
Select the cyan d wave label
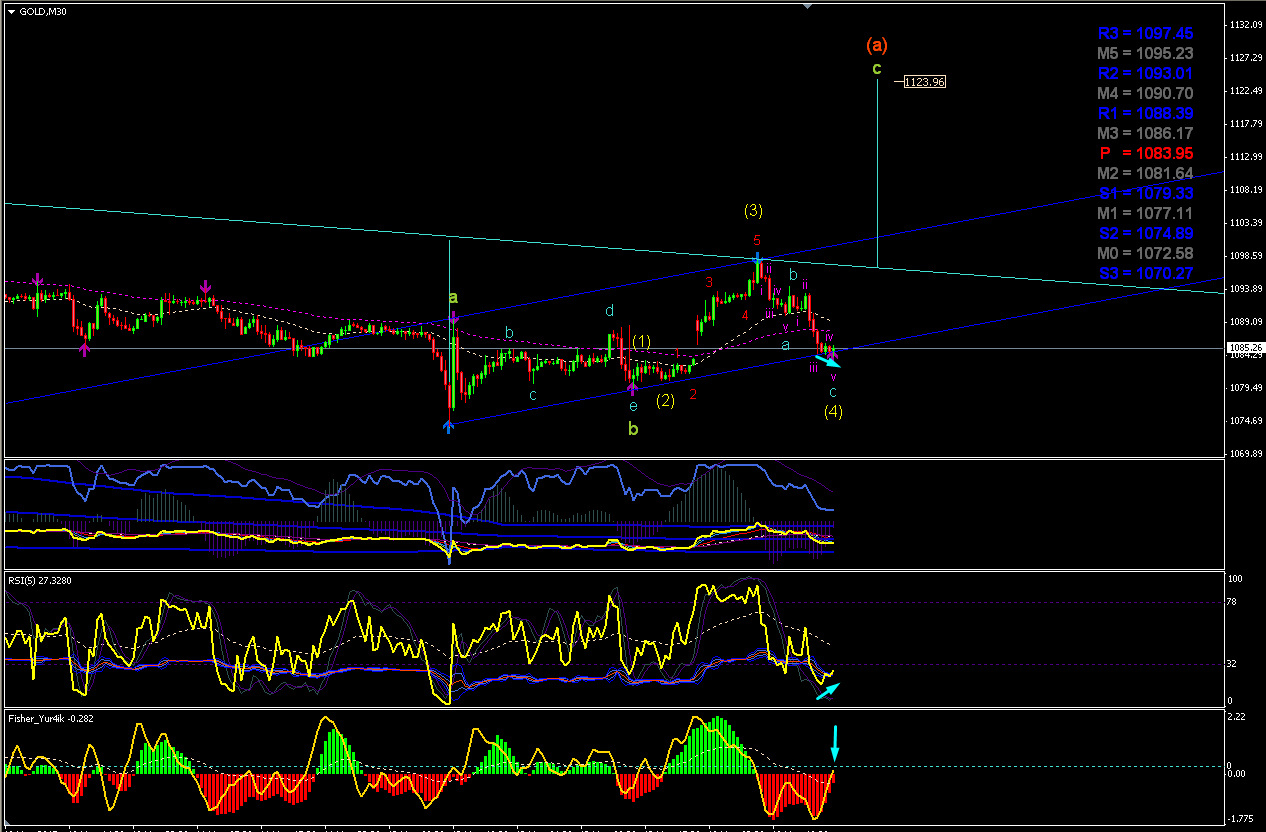[x=609, y=311]
